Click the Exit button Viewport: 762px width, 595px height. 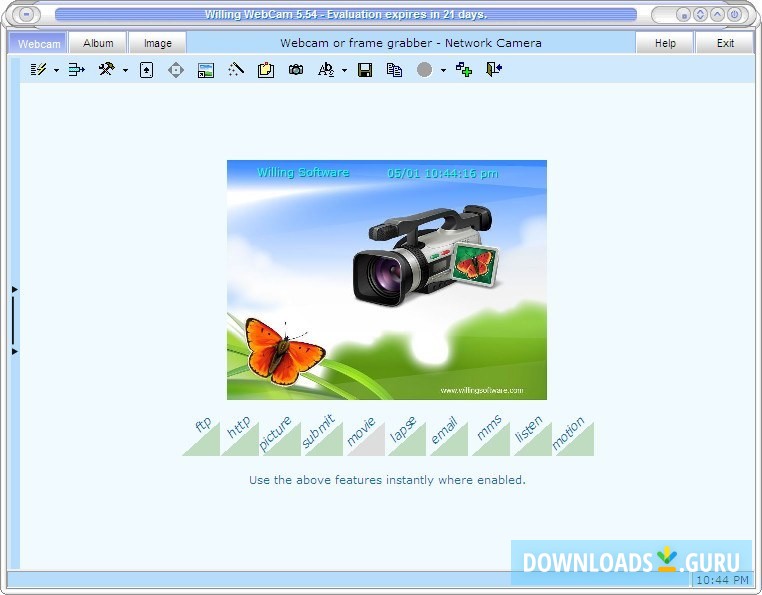(x=725, y=43)
